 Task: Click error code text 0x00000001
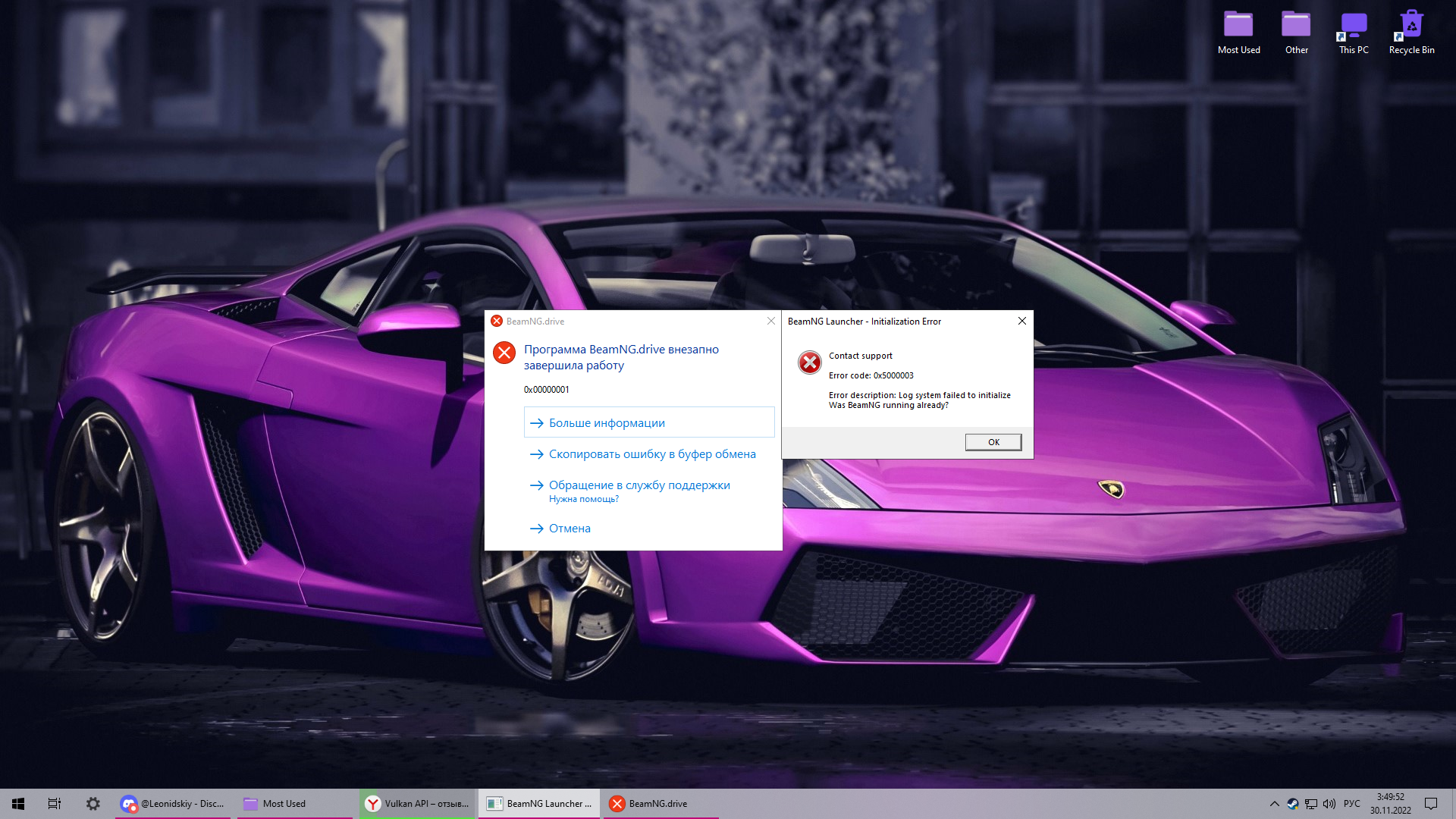point(546,390)
